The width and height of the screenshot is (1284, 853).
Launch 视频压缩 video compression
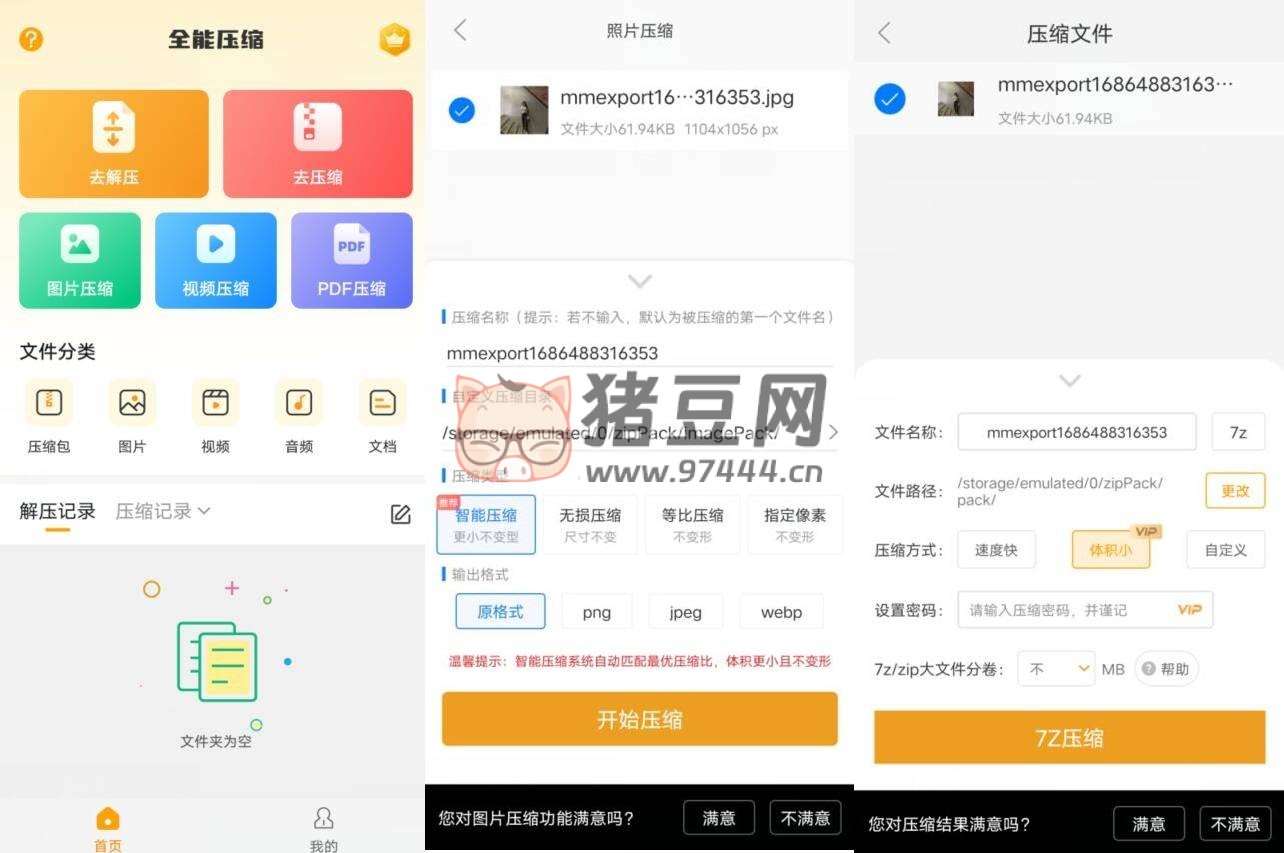coord(215,260)
